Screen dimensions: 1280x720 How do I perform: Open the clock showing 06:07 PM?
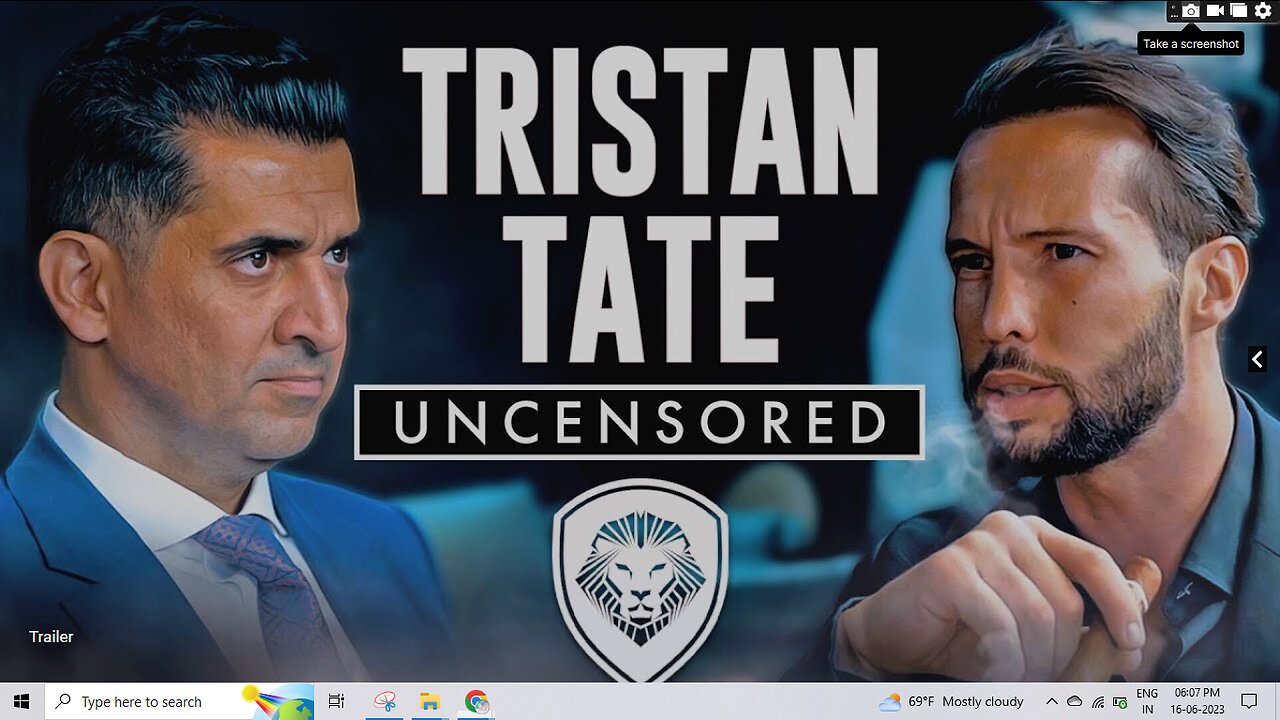(1197, 701)
